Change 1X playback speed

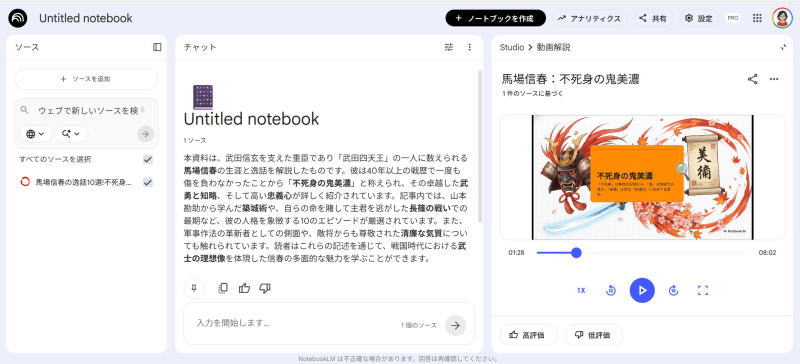click(581, 290)
